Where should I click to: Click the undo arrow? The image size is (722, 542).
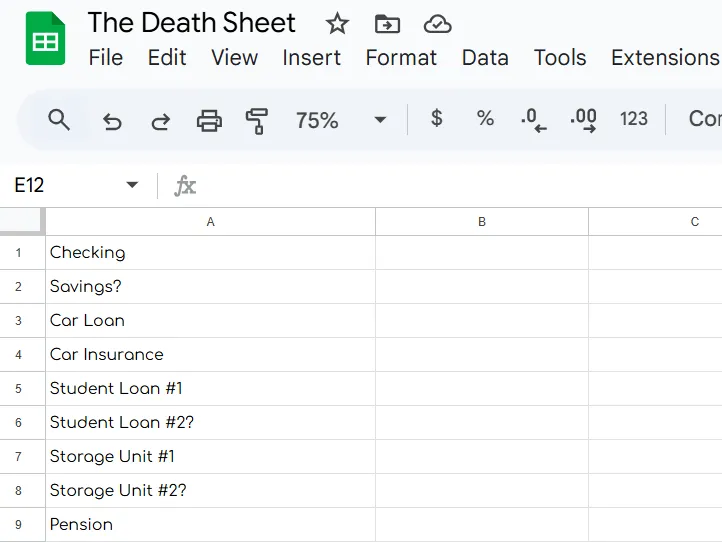[x=112, y=121]
